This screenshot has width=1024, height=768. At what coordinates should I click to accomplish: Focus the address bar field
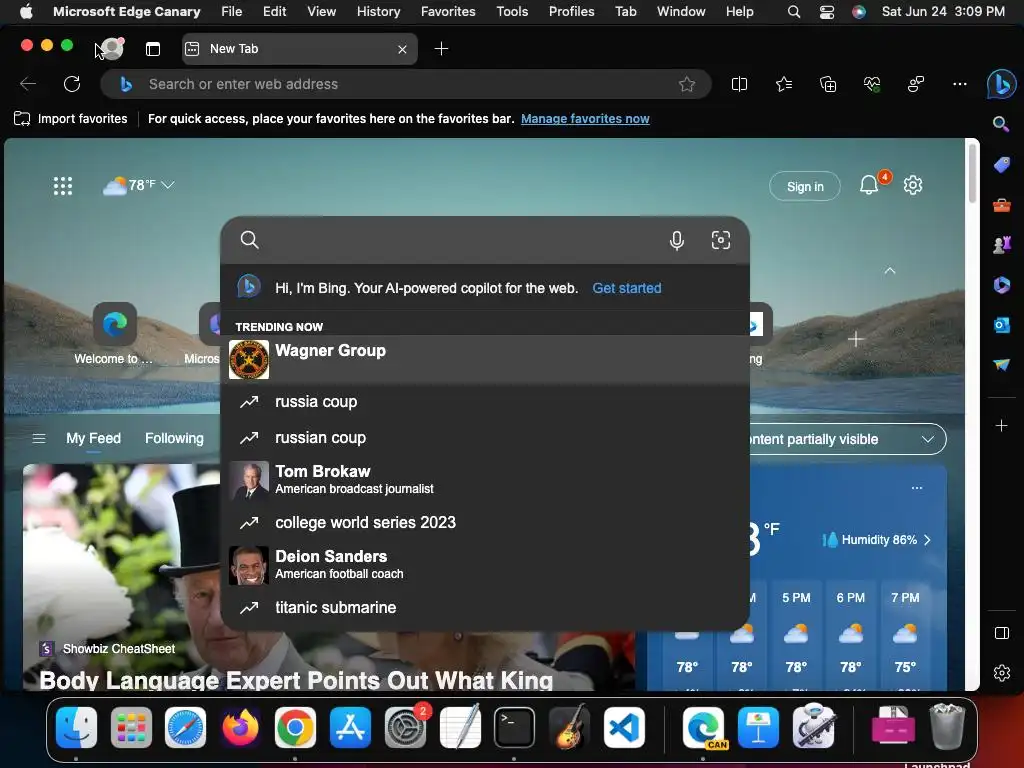[405, 84]
